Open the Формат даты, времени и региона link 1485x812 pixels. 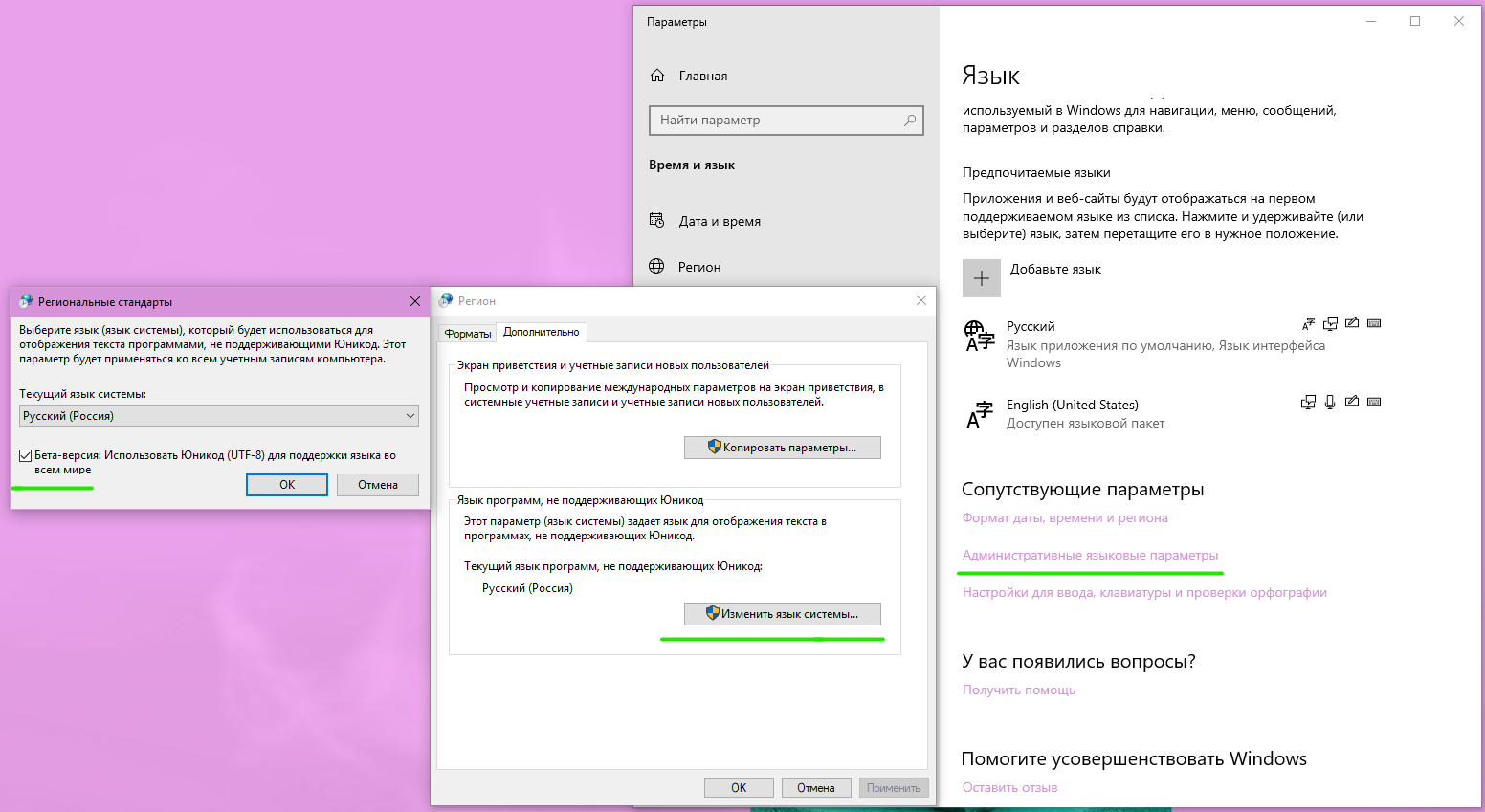1065,518
